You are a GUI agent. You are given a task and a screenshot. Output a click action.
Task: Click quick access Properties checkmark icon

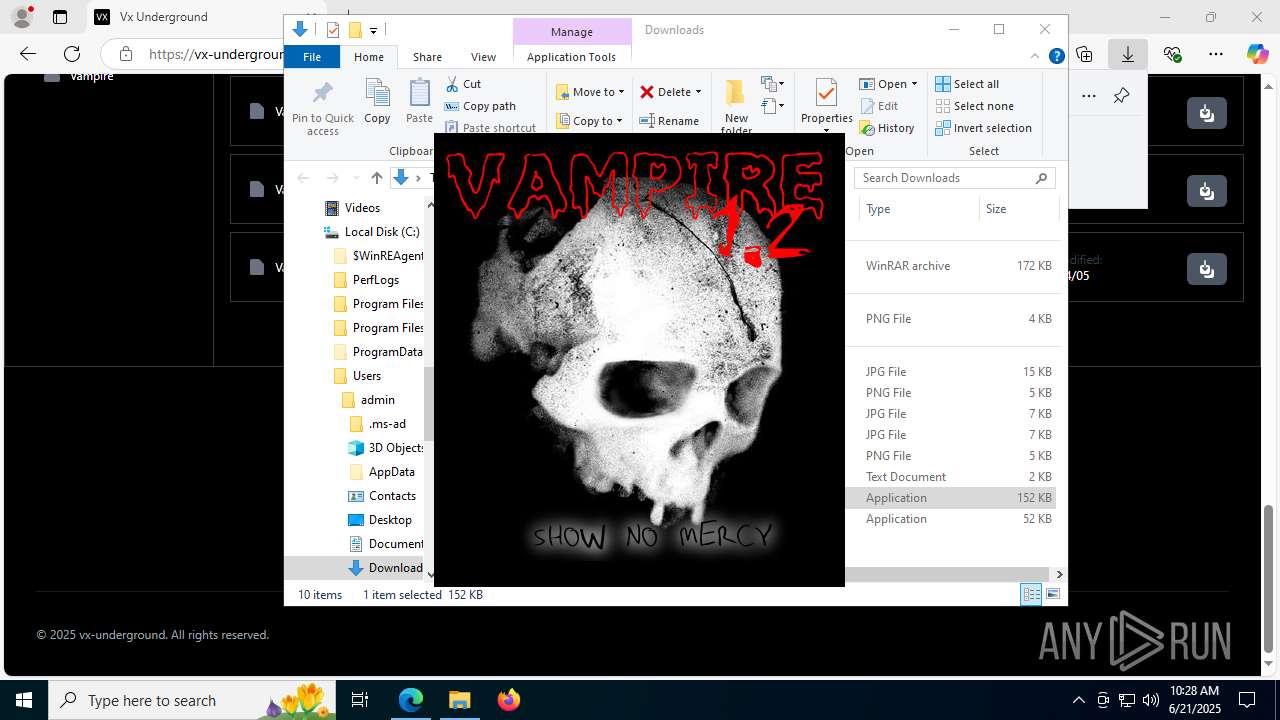point(333,30)
